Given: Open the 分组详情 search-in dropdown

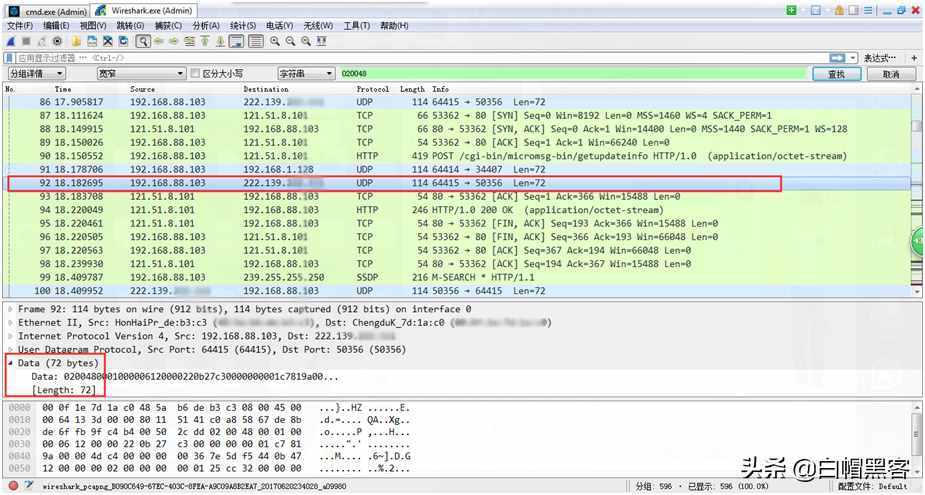Looking at the screenshot, I should click(36, 73).
